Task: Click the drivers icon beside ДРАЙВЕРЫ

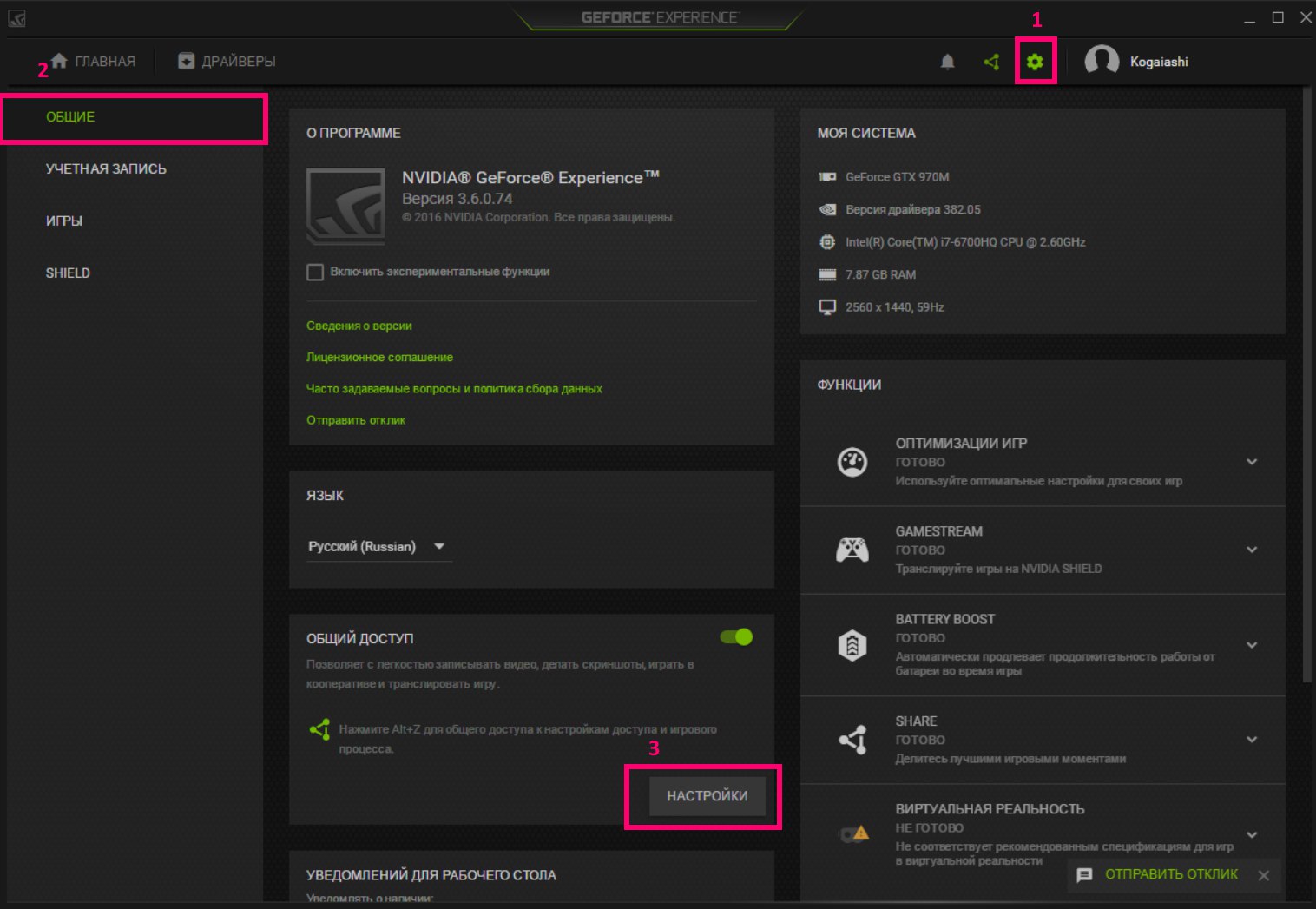Action: coord(186,61)
